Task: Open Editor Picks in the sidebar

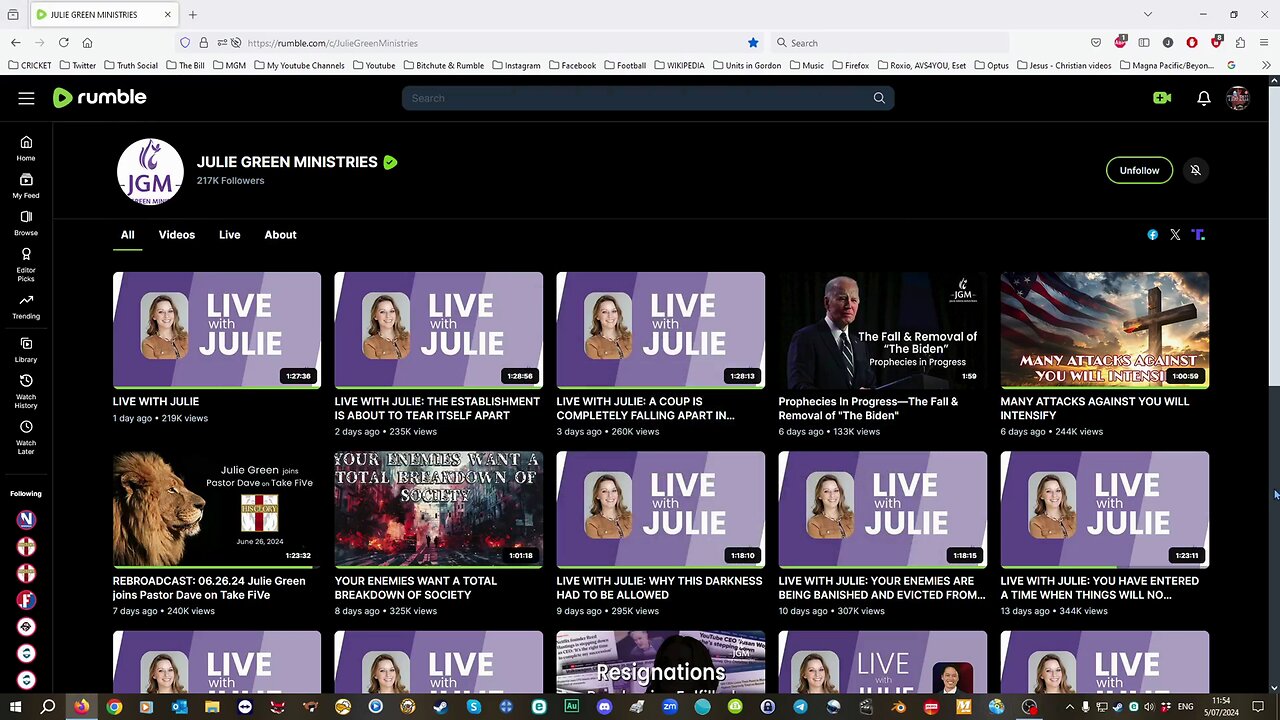Action: [x=26, y=265]
